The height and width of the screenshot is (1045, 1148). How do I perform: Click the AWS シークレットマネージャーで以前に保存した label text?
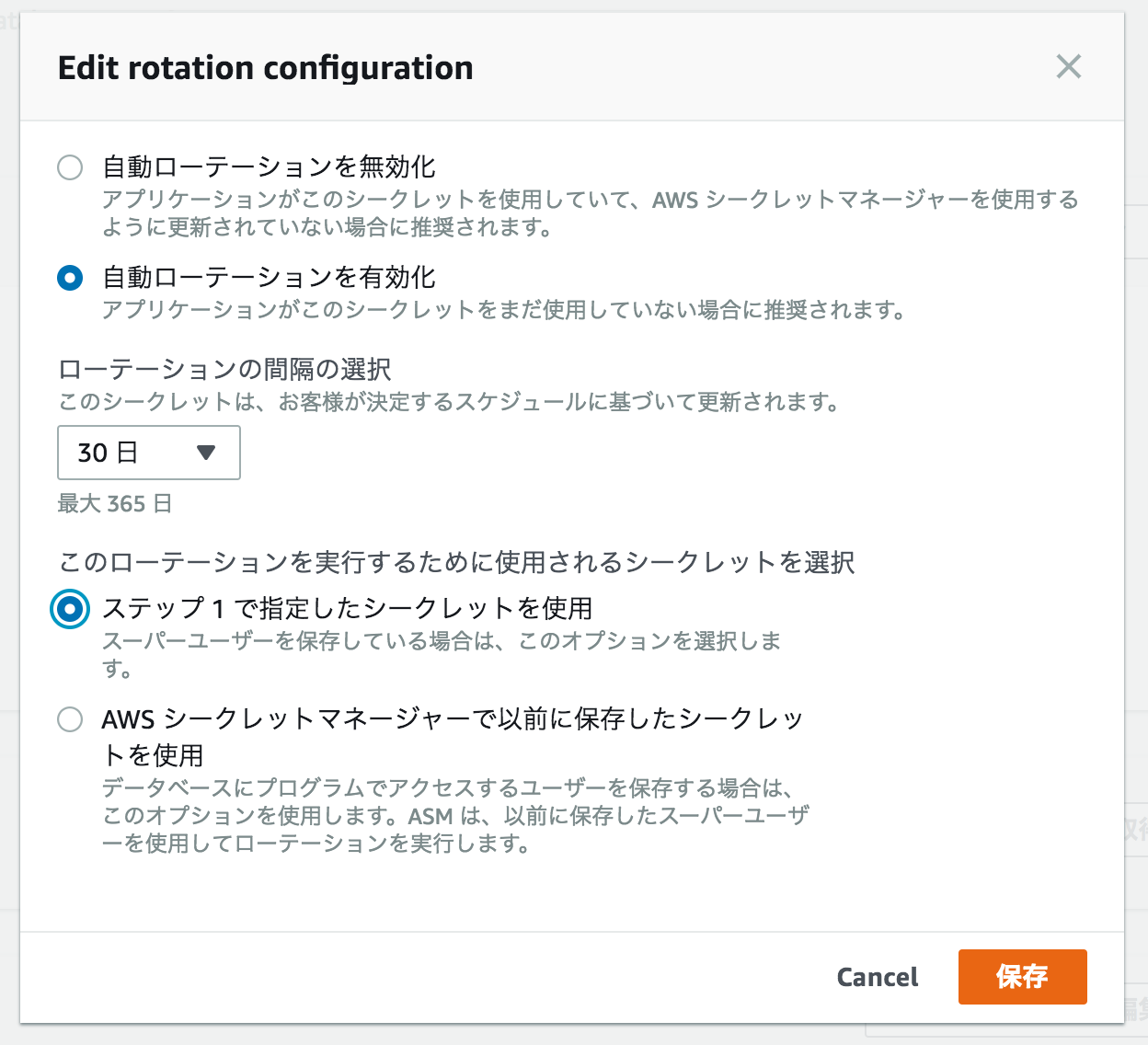coord(452,719)
